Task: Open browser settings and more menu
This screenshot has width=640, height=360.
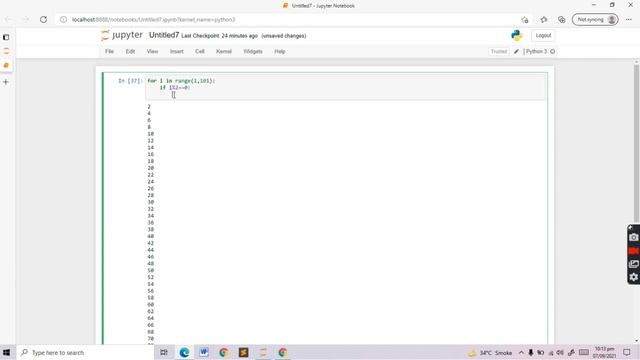Action: [629, 20]
